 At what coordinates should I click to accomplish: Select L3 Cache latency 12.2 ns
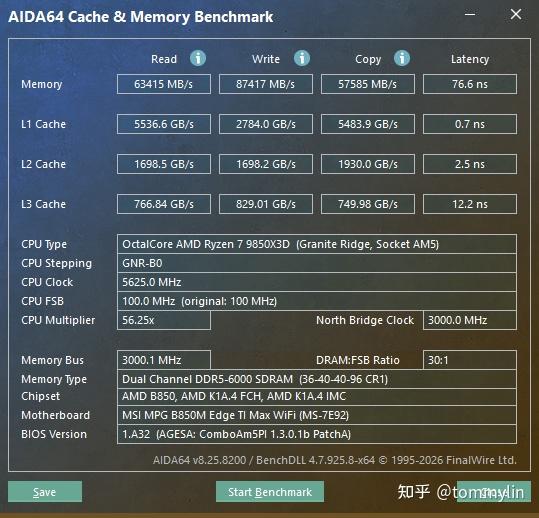point(470,204)
